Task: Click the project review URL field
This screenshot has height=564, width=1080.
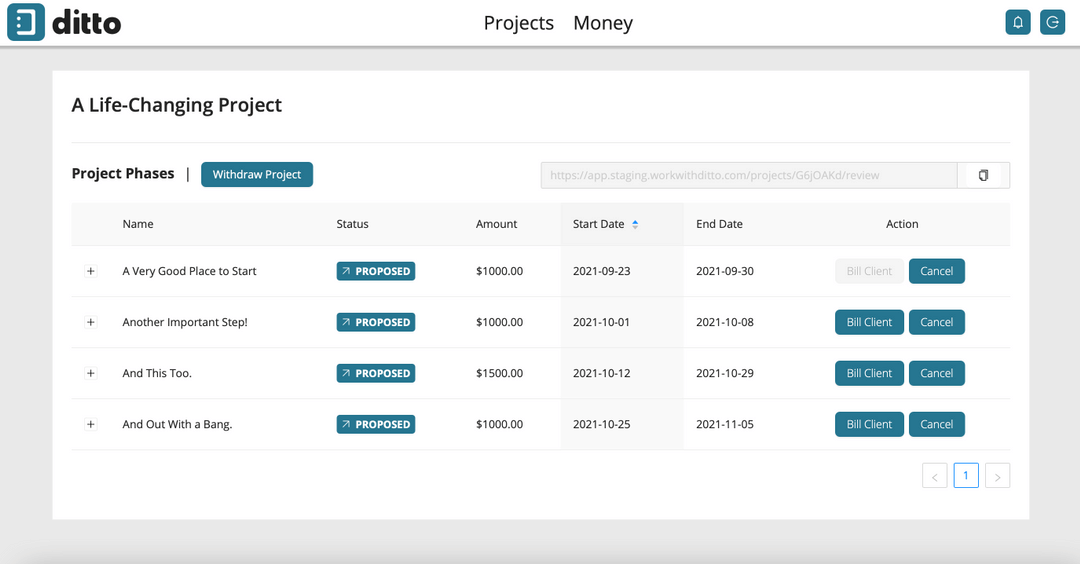Action: click(749, 175)
